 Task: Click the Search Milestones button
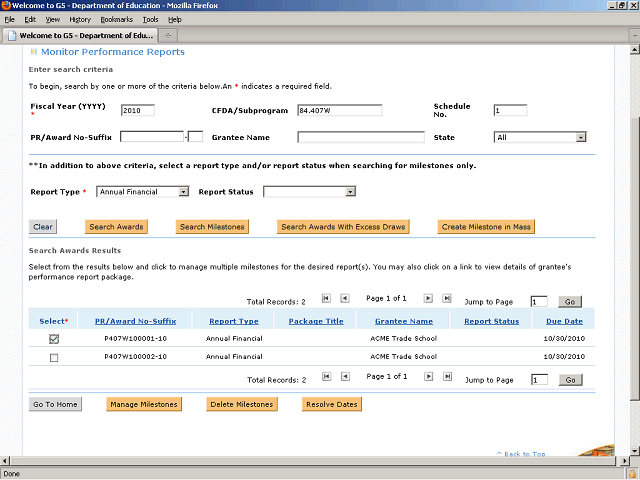(212, 227)
